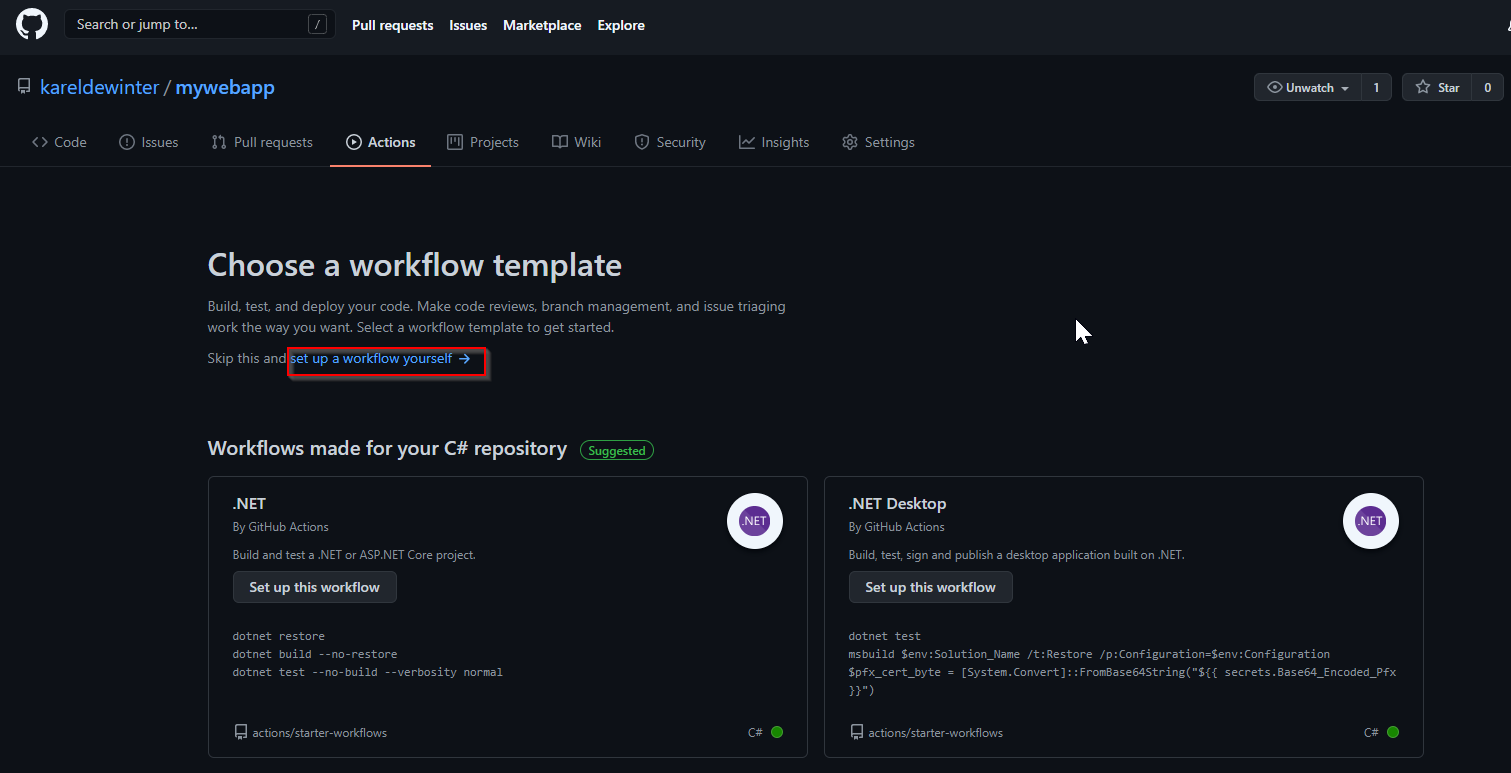Click the star count 0
1511x773 pixels.
(1487, 88)
